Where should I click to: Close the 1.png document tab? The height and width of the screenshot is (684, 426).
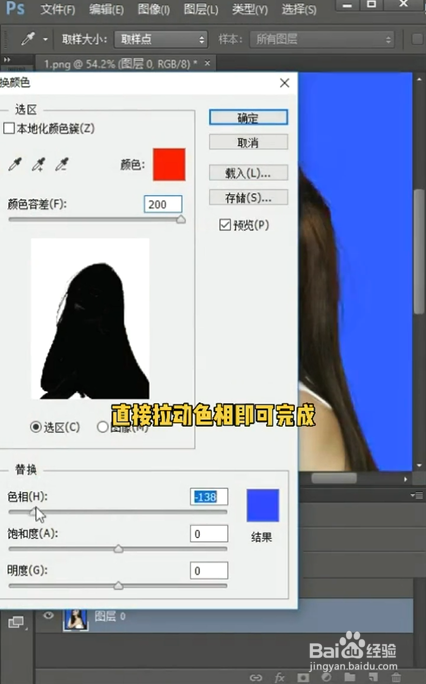[208, 63]
